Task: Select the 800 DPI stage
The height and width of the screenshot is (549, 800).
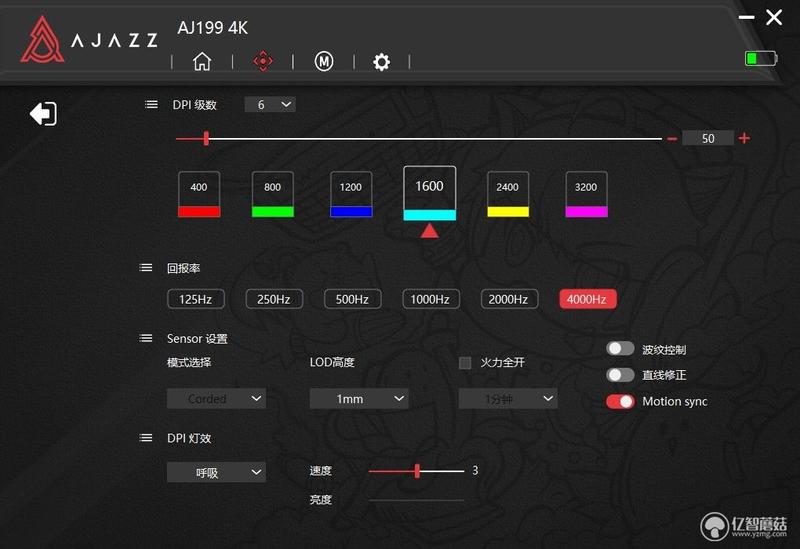Action: [x=272, y=194]
